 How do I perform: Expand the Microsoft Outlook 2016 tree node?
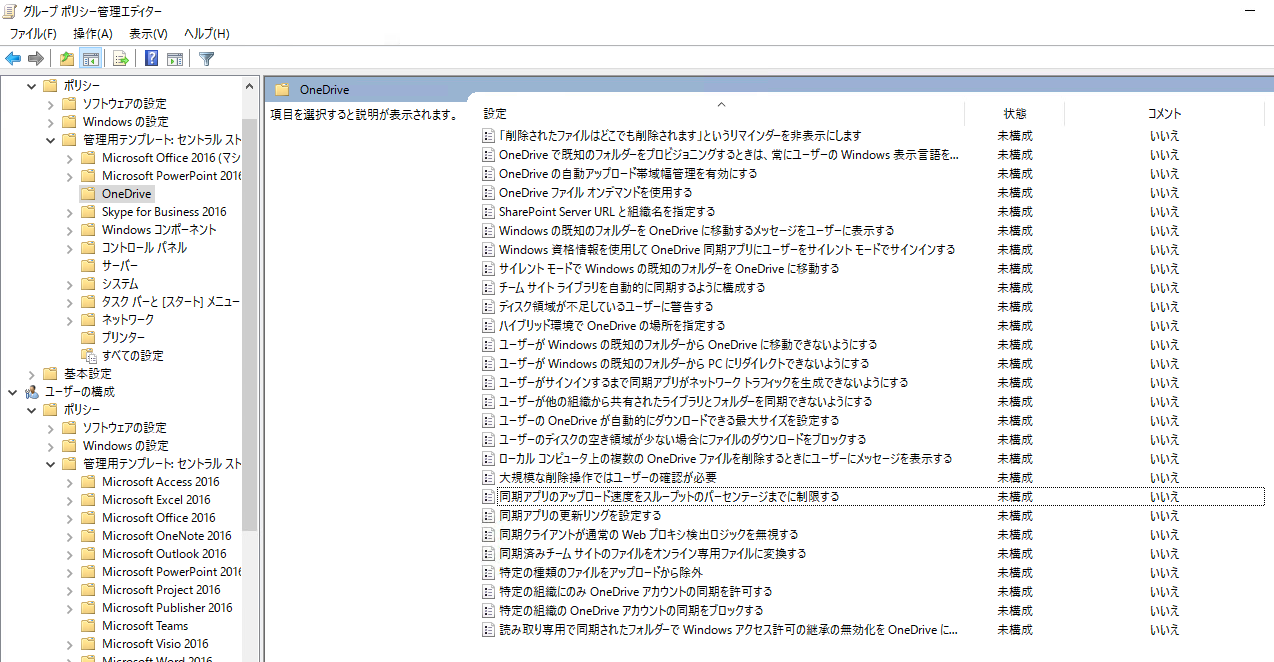pyautogui.click(x=69, y=554)
